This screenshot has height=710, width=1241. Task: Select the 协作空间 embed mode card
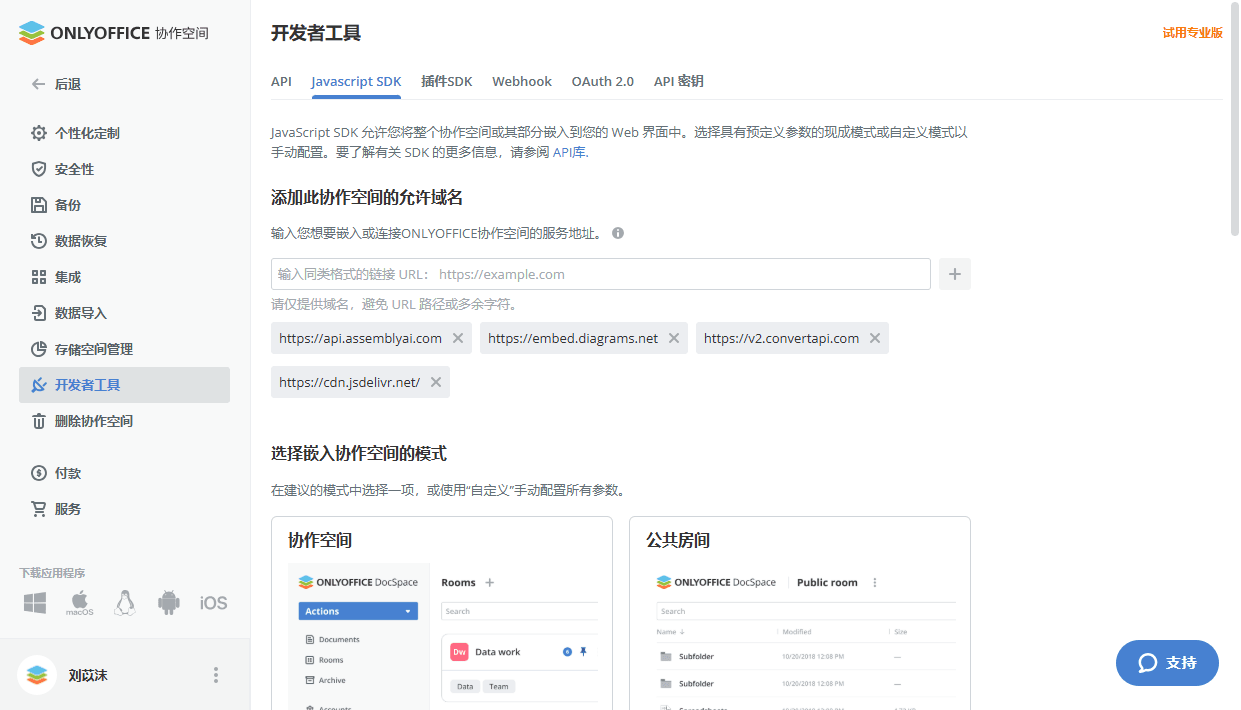(442, 613)
